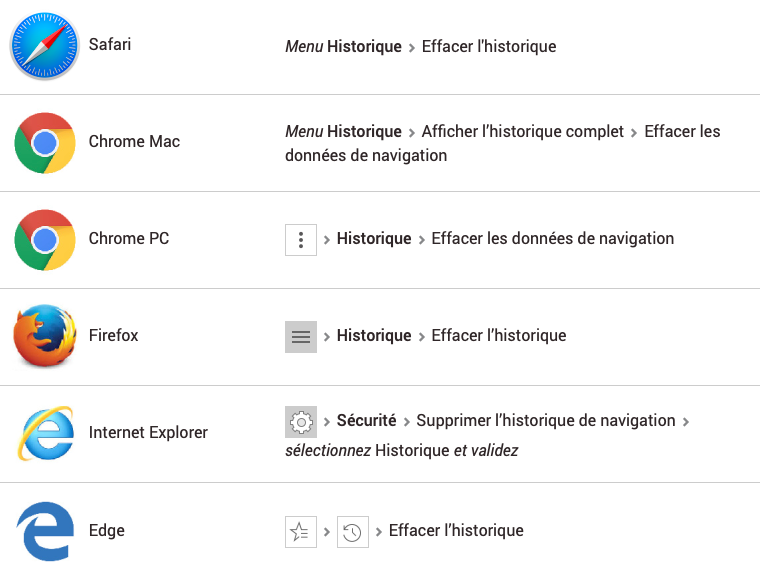Screen dimensions: 760x578
Task: Click the Chrome Mac logo icon
Action: [45, 143]
